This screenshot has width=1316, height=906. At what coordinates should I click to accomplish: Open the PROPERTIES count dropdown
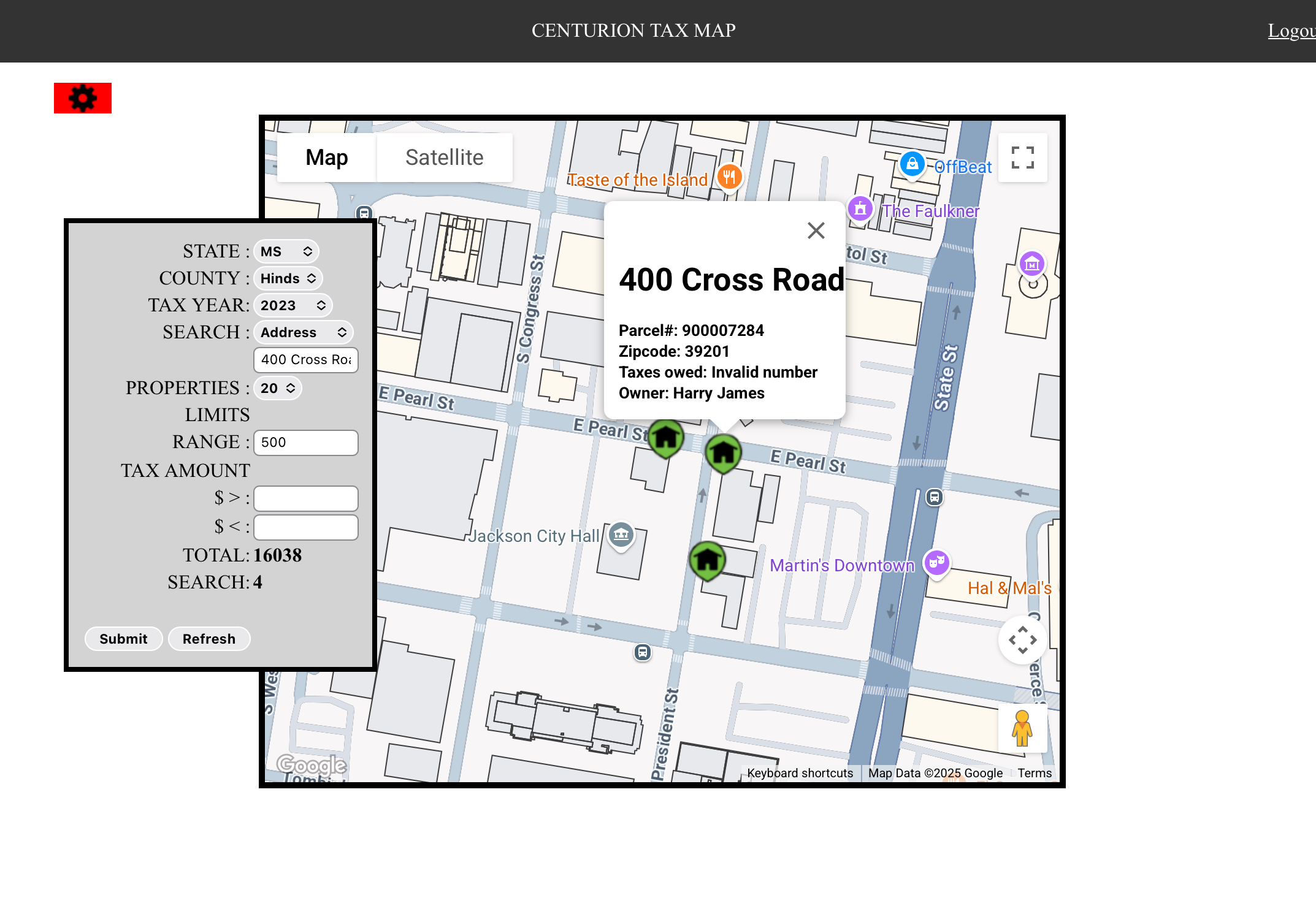point(277,388)
